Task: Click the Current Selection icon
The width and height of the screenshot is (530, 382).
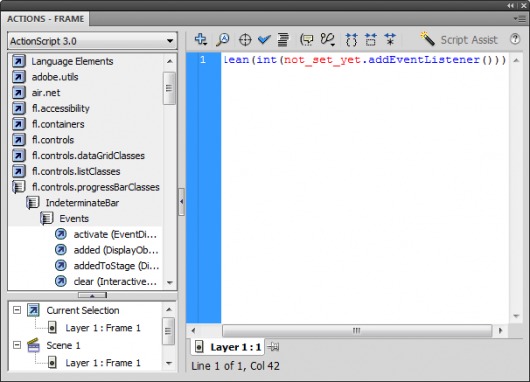Action: pos(33,310)
